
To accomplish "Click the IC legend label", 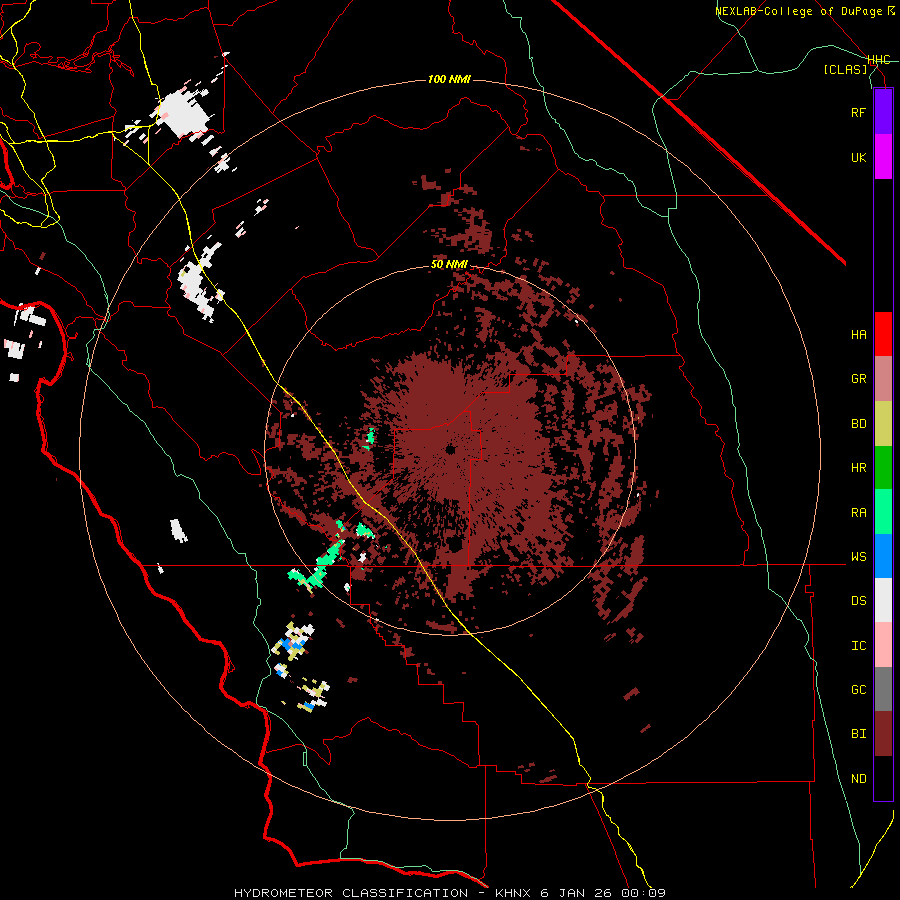I will pyautogui.click(x=859, y=646).
